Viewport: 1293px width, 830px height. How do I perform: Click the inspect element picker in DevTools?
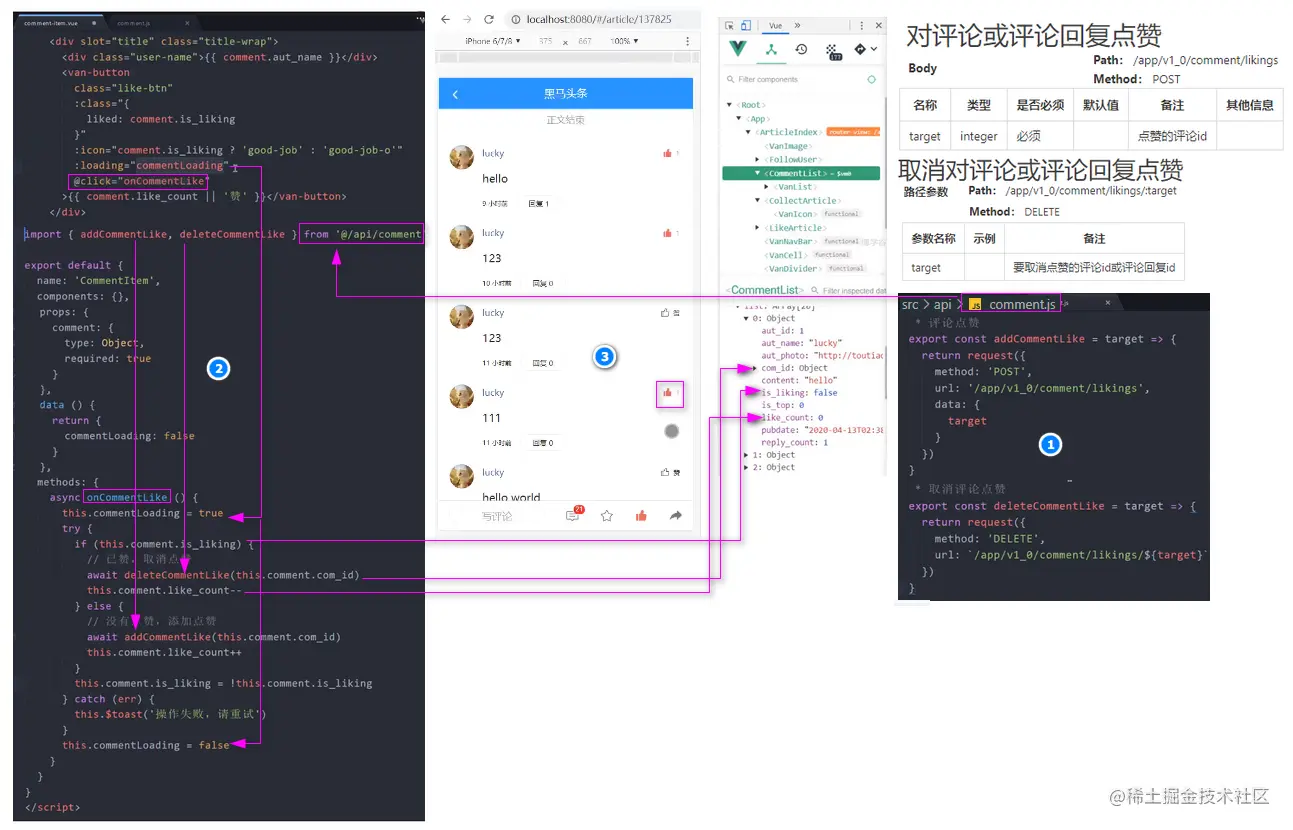click(x=730, y=25)
